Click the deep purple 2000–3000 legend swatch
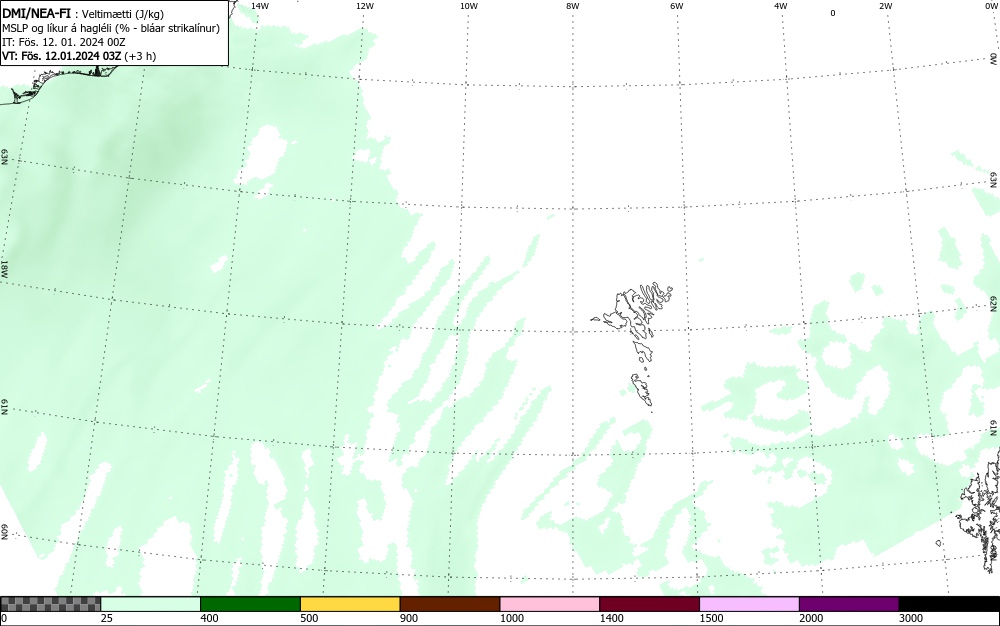The image size is (1000, 626). (x=849, y=604)
